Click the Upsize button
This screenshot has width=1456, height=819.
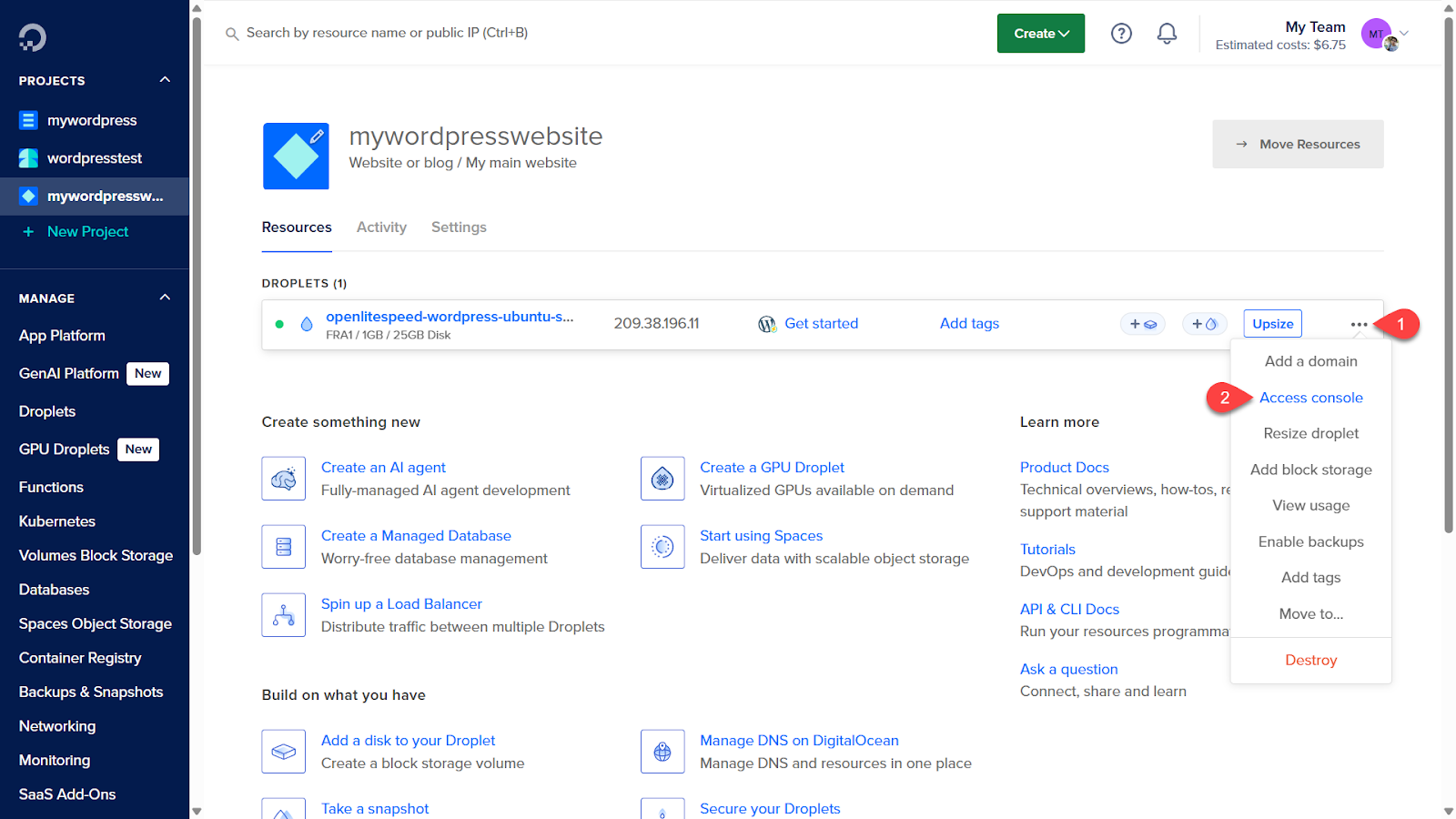[1273, 324]
